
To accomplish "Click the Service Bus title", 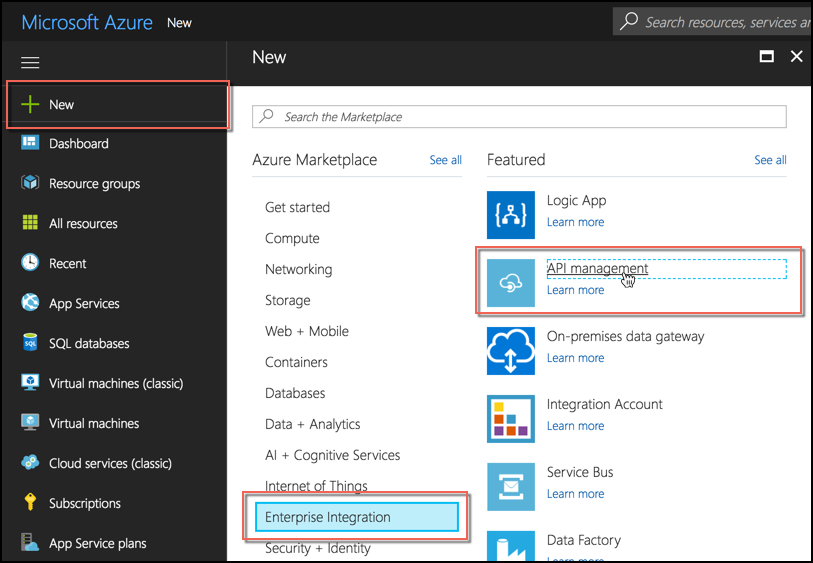I will click(x=580, y=472).
